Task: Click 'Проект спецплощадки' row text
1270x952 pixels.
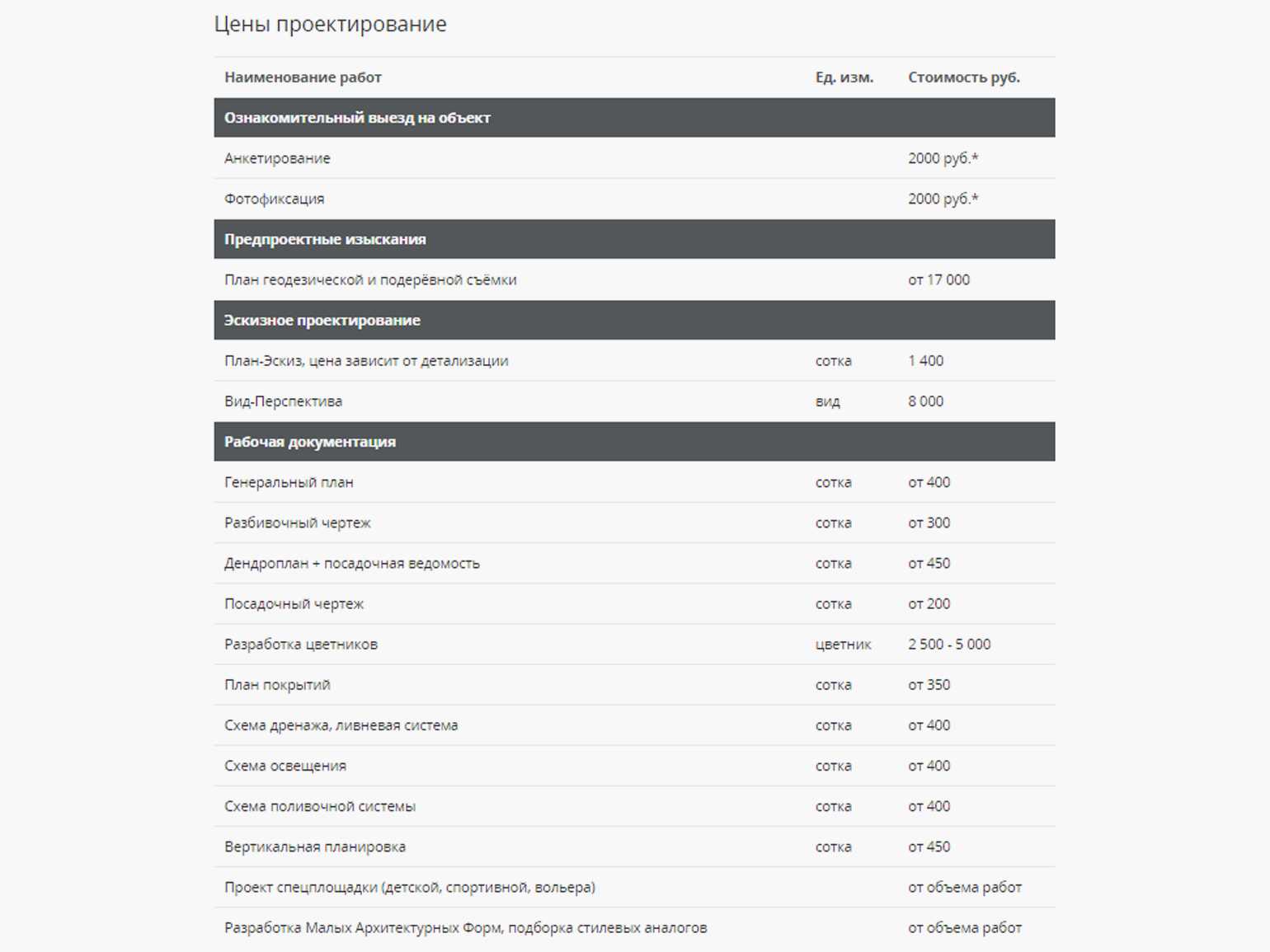Action: coord(409,888)
